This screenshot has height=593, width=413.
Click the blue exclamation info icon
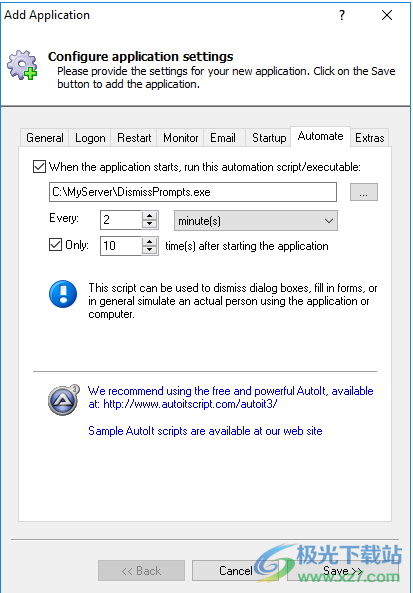pyautogui.click(x=63, y=294)
